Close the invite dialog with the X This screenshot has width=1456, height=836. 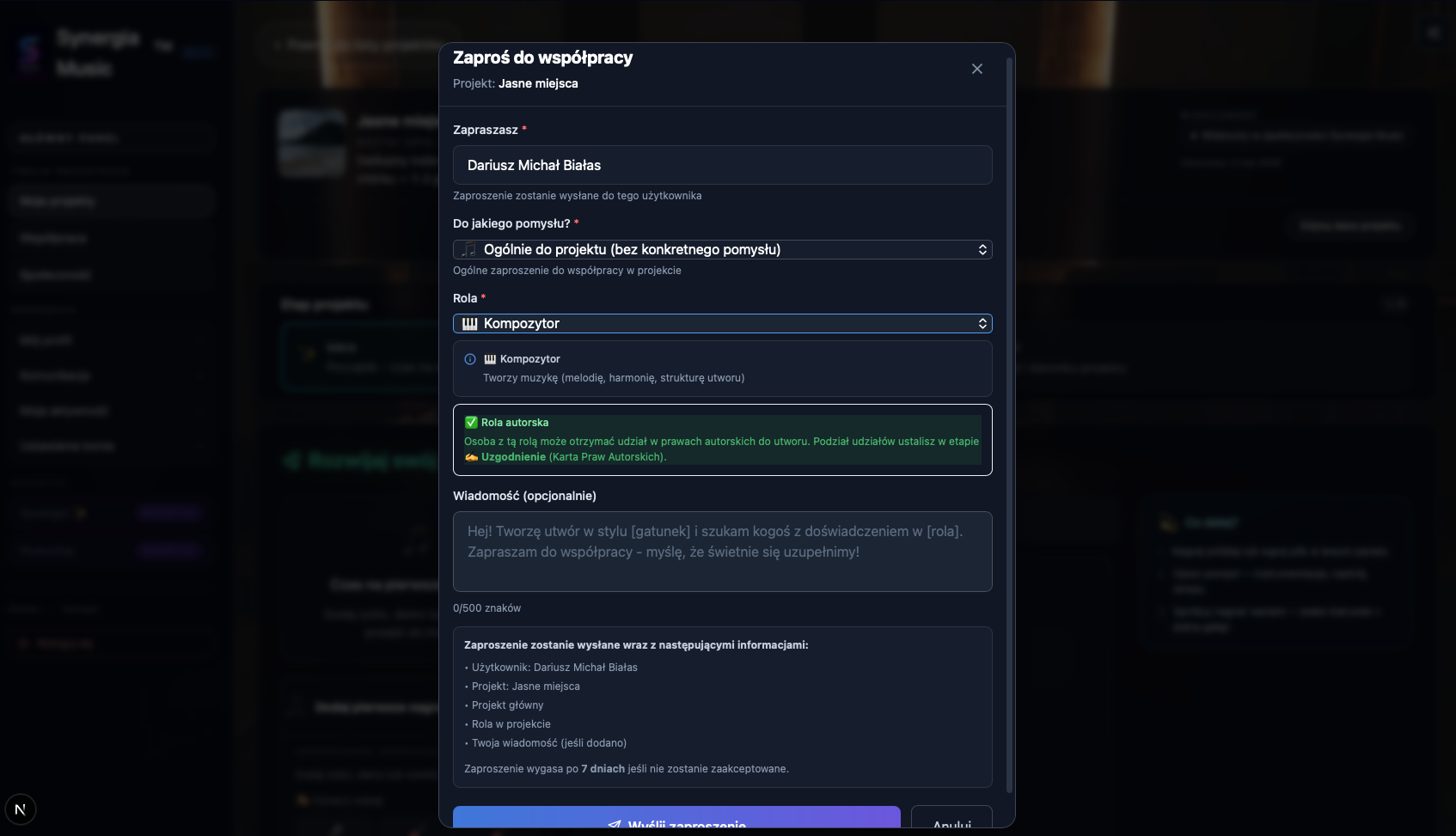click(x=976, y=69)
